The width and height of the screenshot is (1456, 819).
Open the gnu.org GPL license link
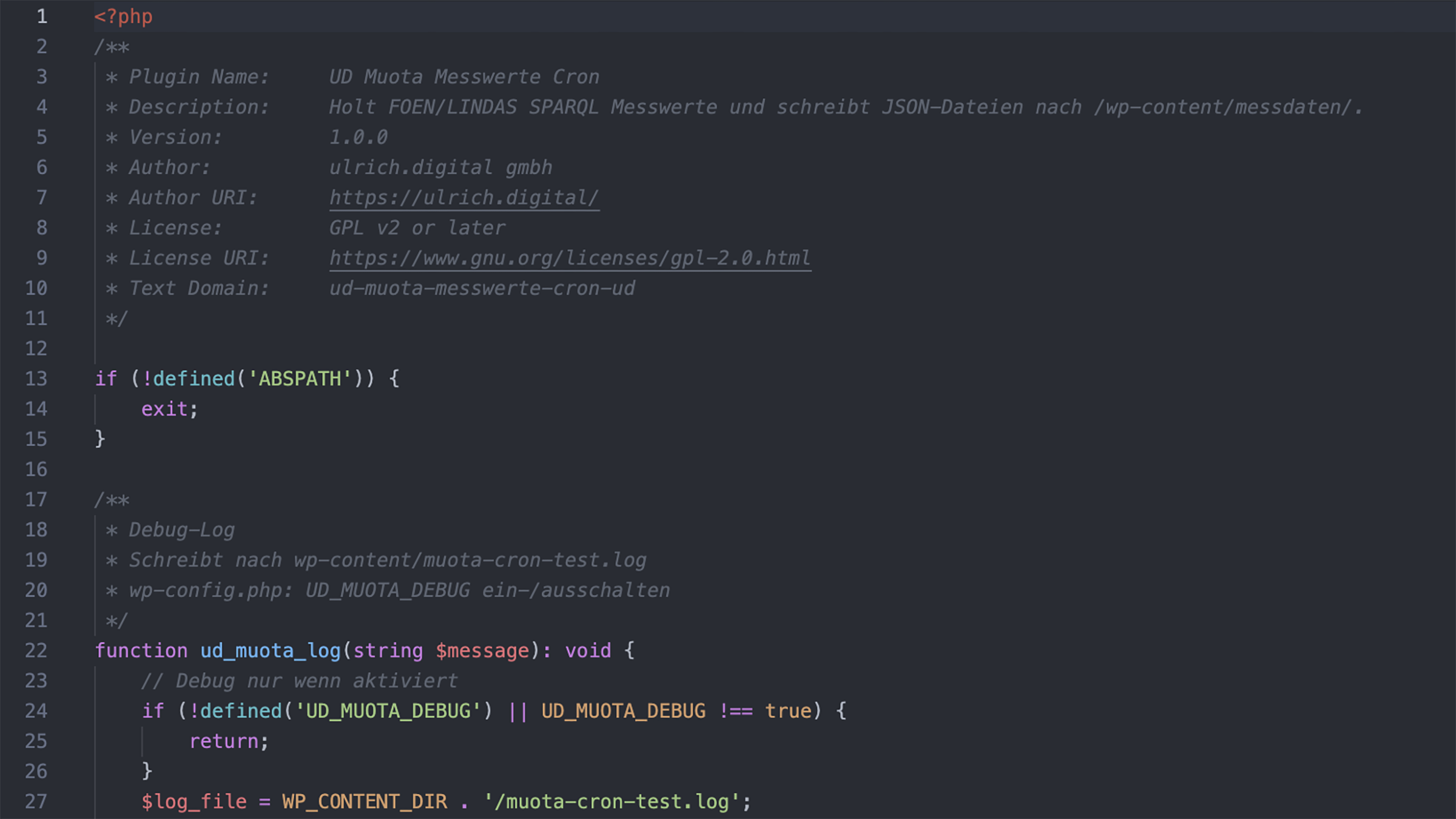569,258
